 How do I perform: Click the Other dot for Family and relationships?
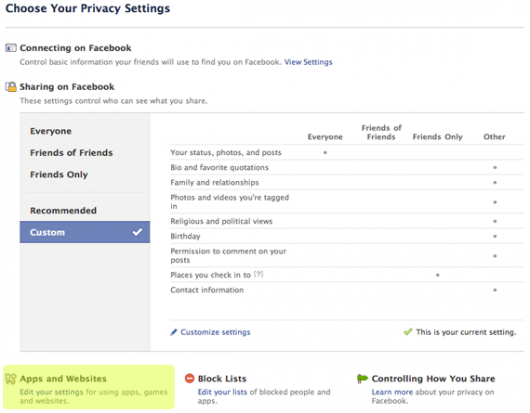[x=495, y=183]
